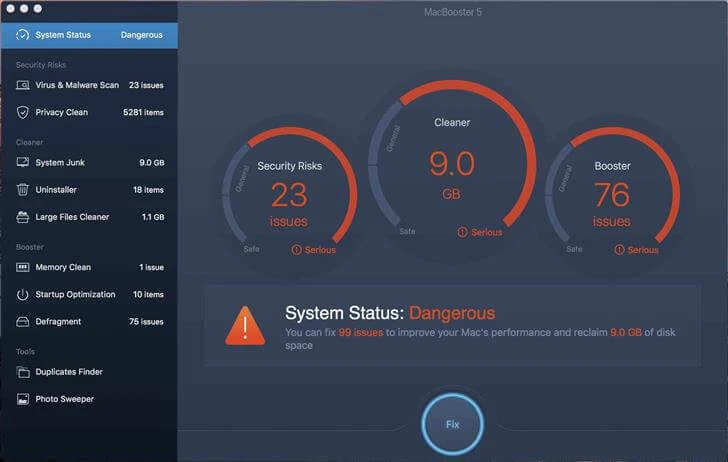Click the Duplicates Finder folder icon
This screenshot has width=728, height=462.
pyautogui.click(x=23, y=372)
